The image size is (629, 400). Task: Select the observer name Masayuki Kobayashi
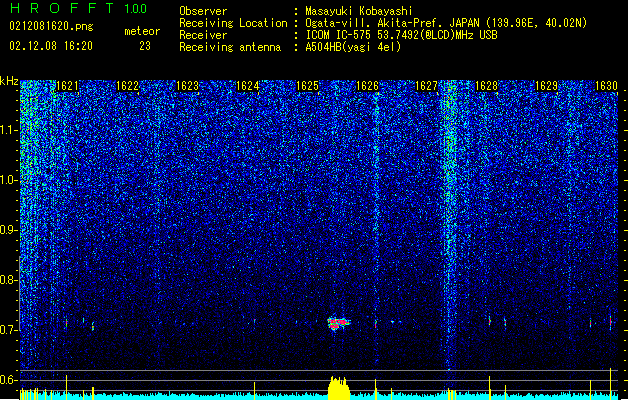coord(359,11)
